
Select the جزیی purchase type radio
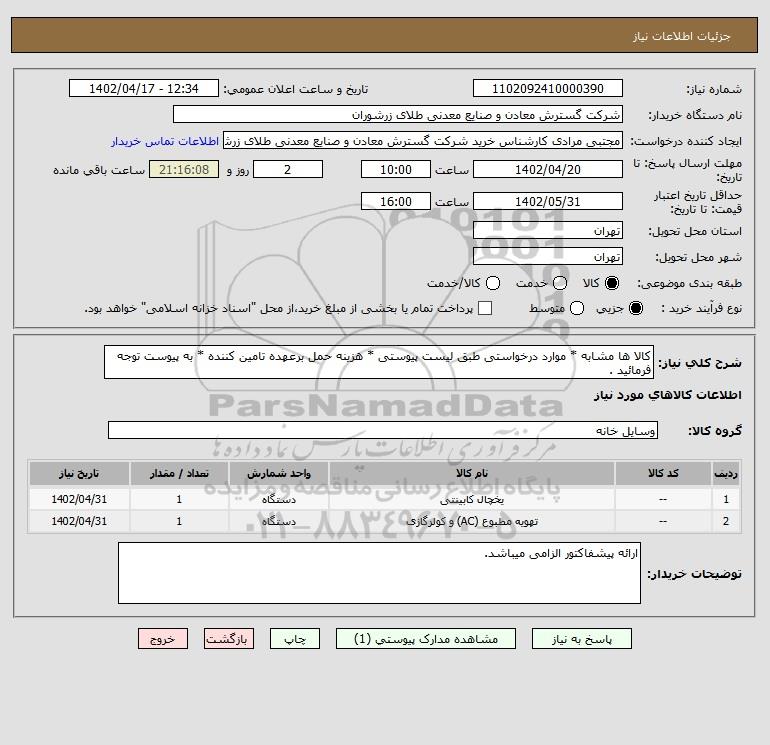tap(635, 308)
